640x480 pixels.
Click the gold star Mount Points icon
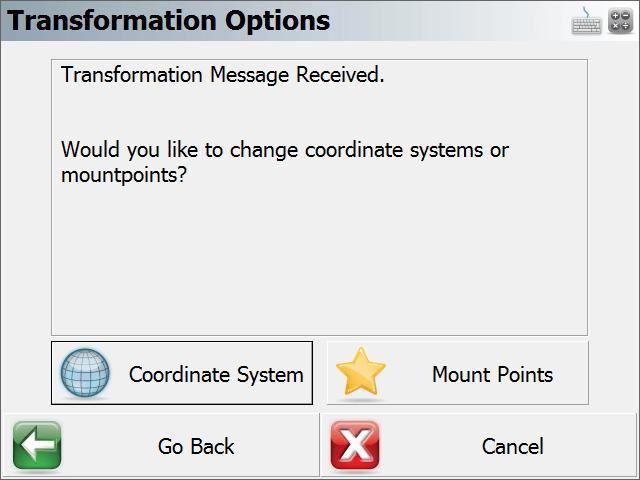[361, 372]
